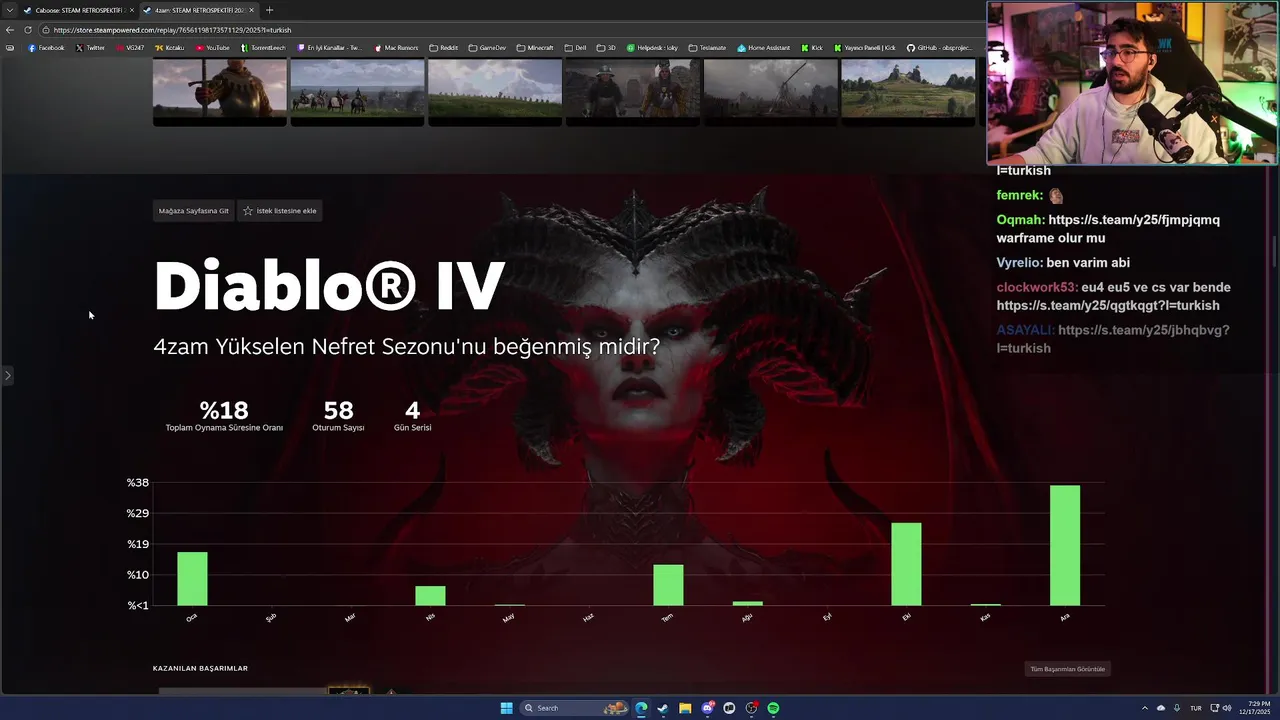The image size is (1280, 720).
Task: Open the volume control in system tray
Action: tap(1226, 708)
